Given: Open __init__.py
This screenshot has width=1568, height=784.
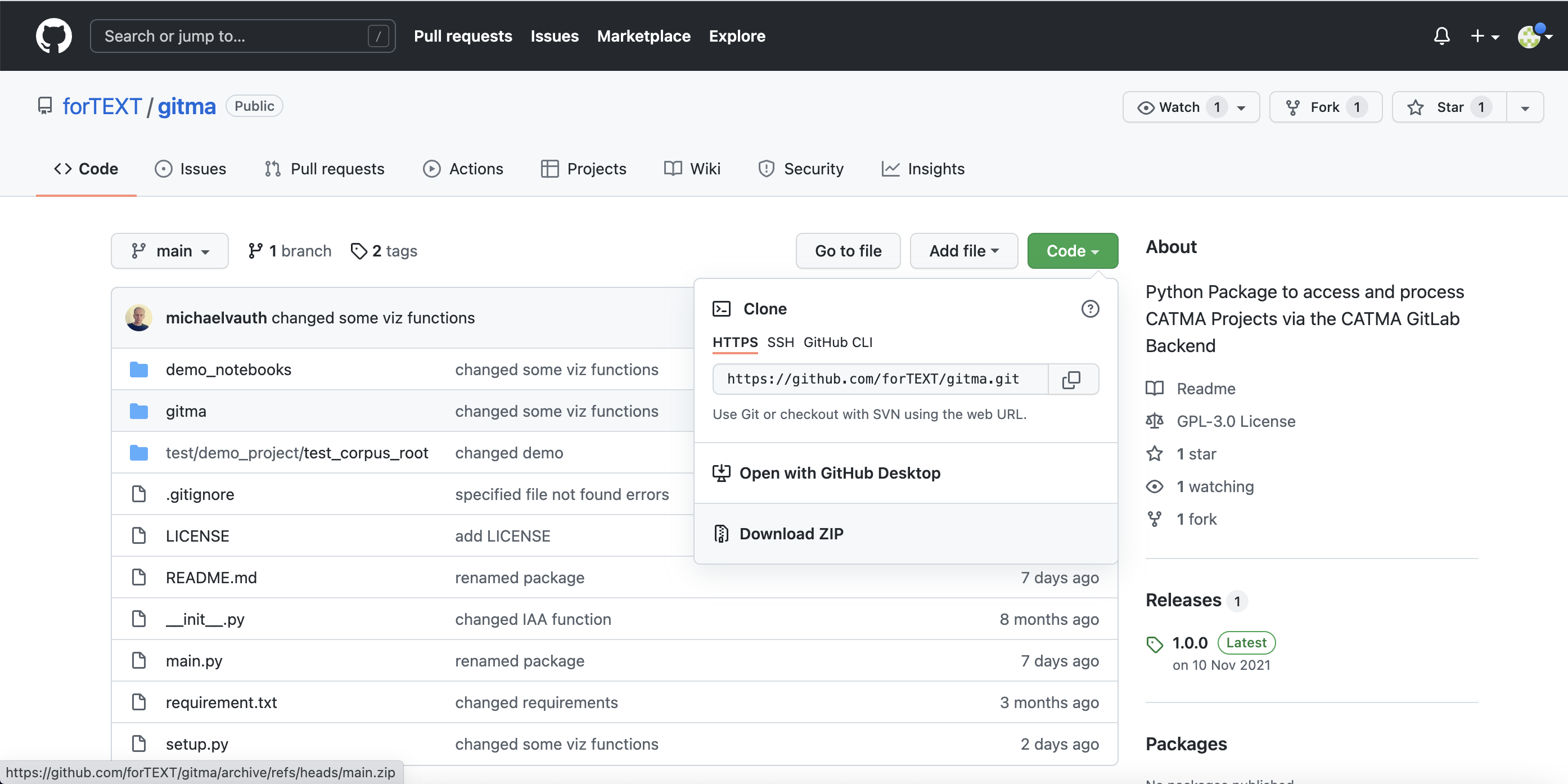Looking at the screenshot, I should click(205, 619).
